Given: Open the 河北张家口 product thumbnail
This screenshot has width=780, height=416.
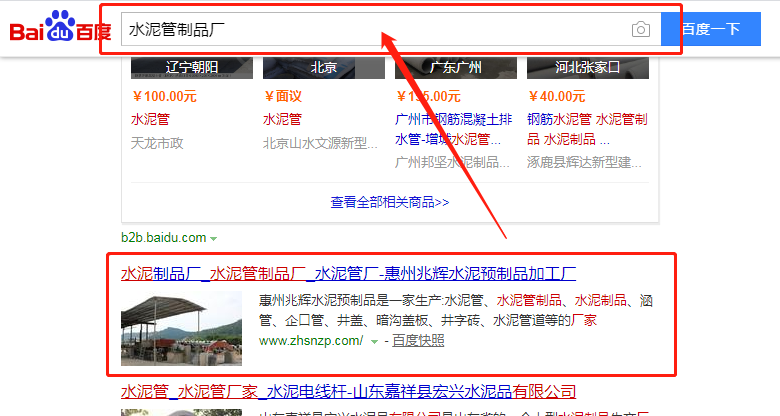Looking at the screenshot, I should [x=587, y=68].
